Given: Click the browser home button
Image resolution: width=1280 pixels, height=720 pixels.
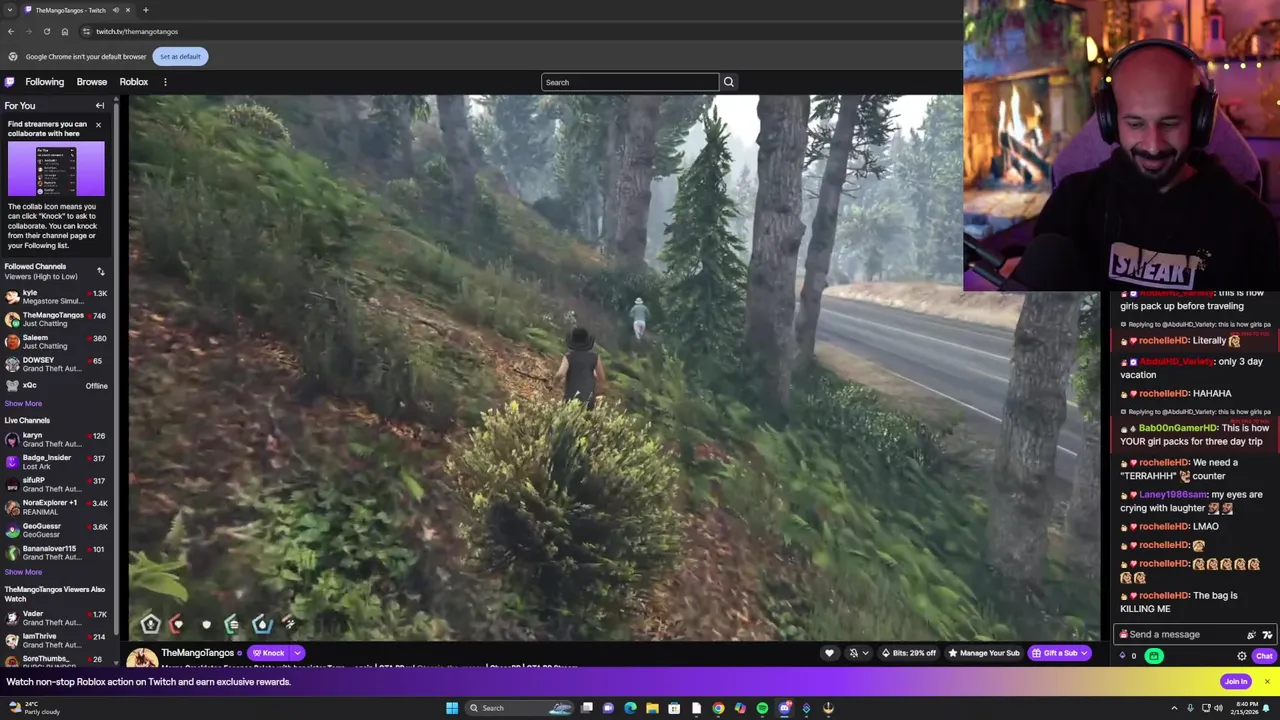Looking at the screenshot, I should tap(65, 31).
